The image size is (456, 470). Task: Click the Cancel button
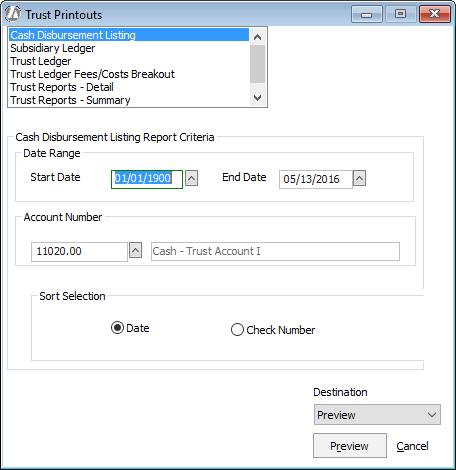(x=412, y=446)
